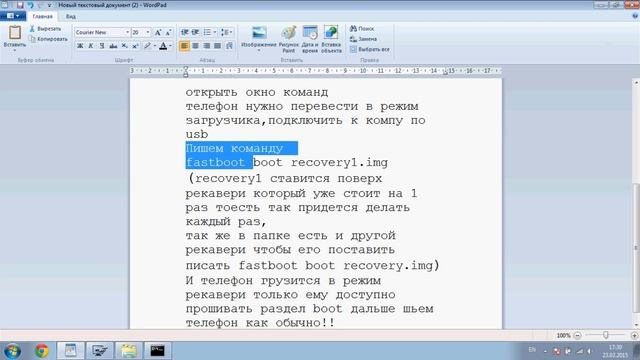Click the decrease indent icon
This screenshot has width=640, height=360.
click(x=184, y=32)
